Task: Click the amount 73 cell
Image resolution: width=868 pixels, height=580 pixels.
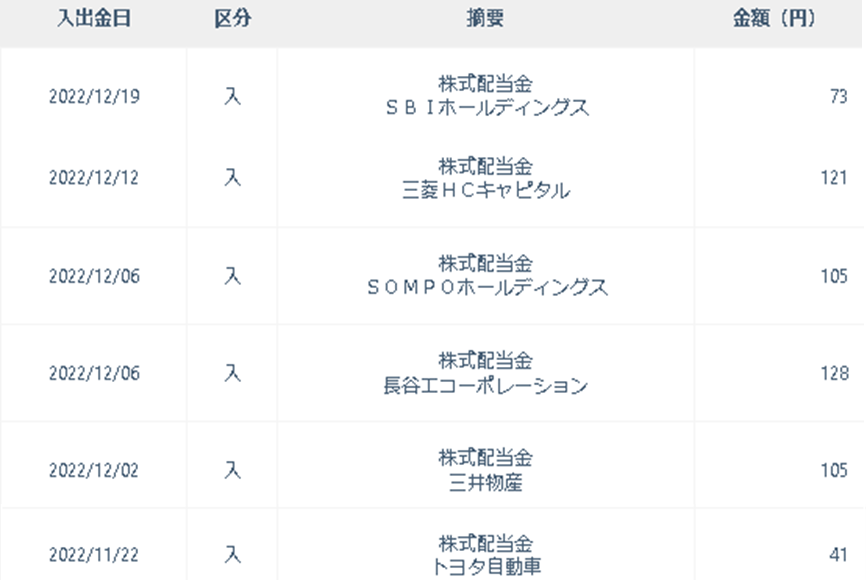Action: 838,97
